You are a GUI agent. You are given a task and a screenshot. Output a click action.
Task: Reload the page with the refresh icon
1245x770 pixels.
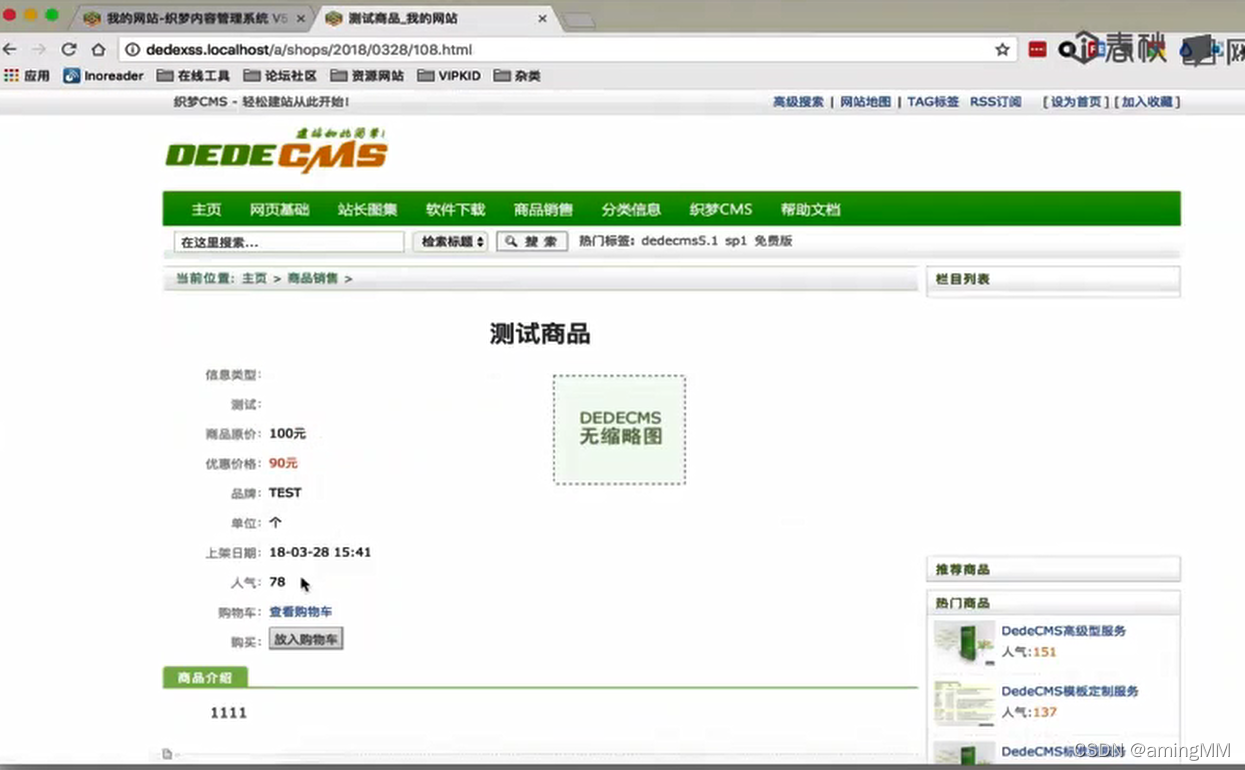pos(67,48)
